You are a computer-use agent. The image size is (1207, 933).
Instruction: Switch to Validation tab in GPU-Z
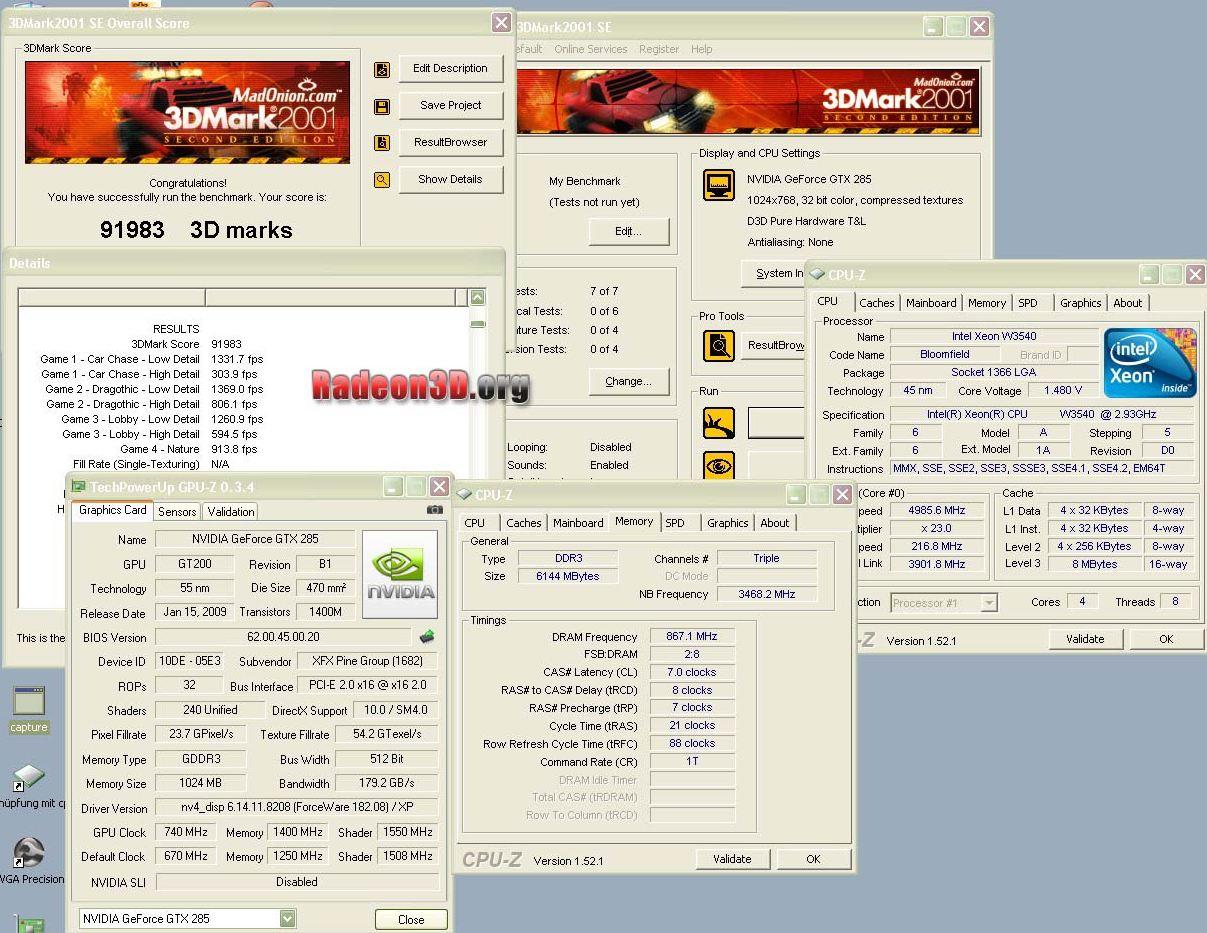click(231, 512)
